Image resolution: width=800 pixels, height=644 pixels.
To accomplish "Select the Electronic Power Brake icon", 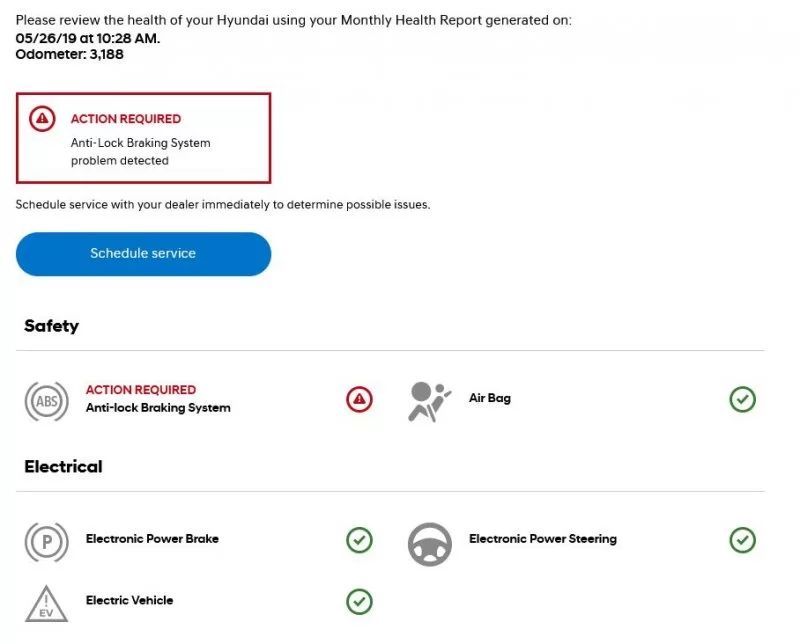I will coord(46,542).
